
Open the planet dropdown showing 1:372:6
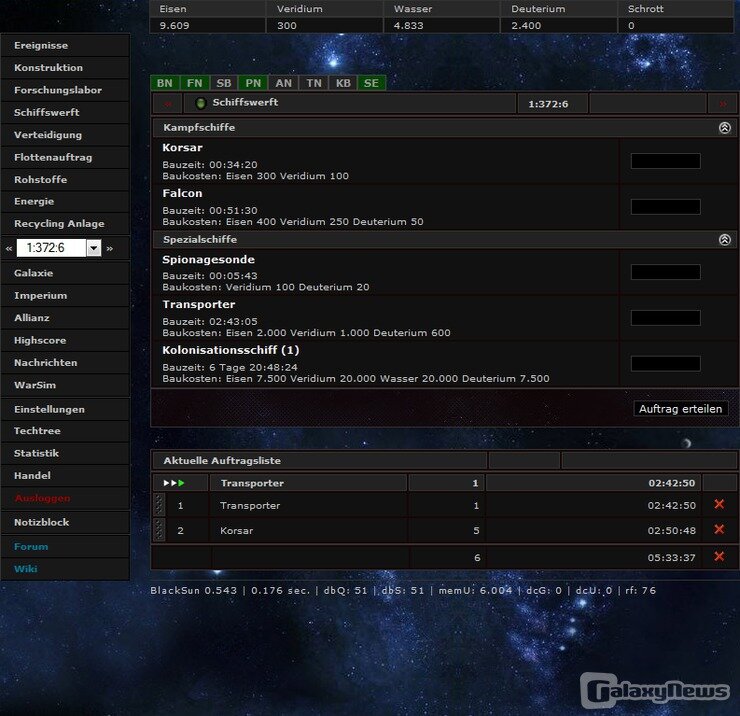click(x=59, y=248)
